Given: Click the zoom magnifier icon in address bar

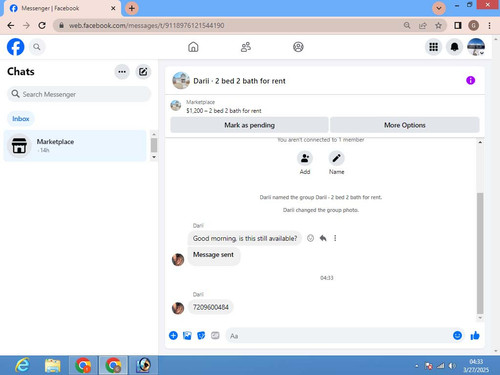Looking at the screenshot, I should 407,25.
